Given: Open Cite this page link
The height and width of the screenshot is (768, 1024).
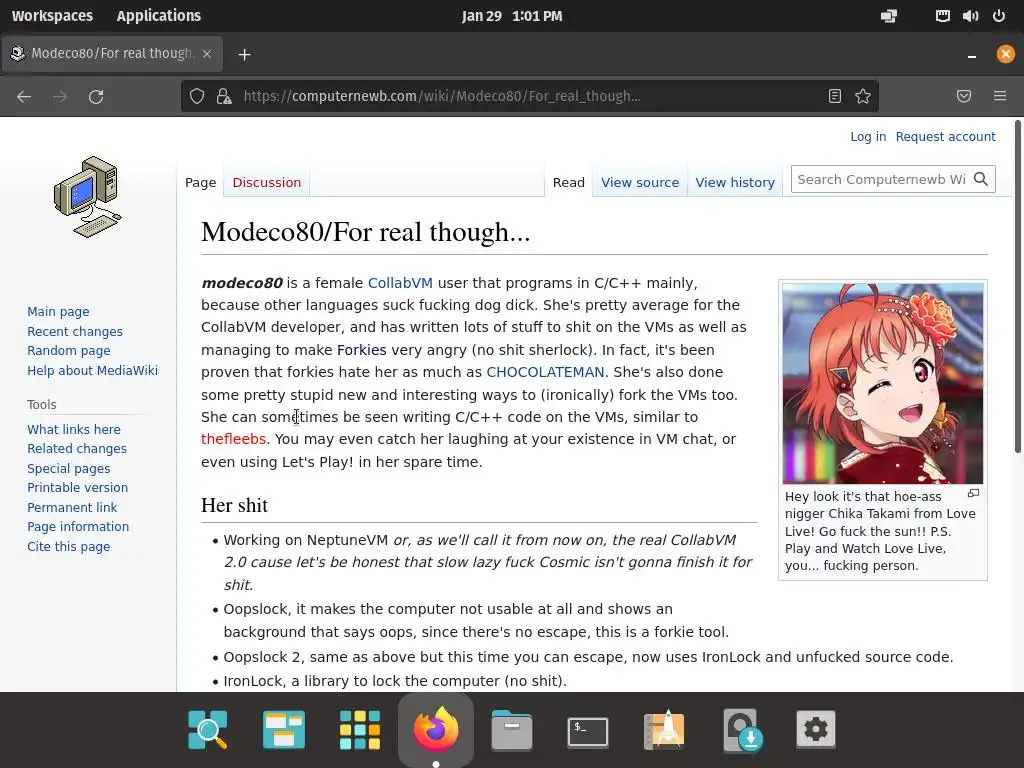Looking at the screenshot, I should click(69, 547).
